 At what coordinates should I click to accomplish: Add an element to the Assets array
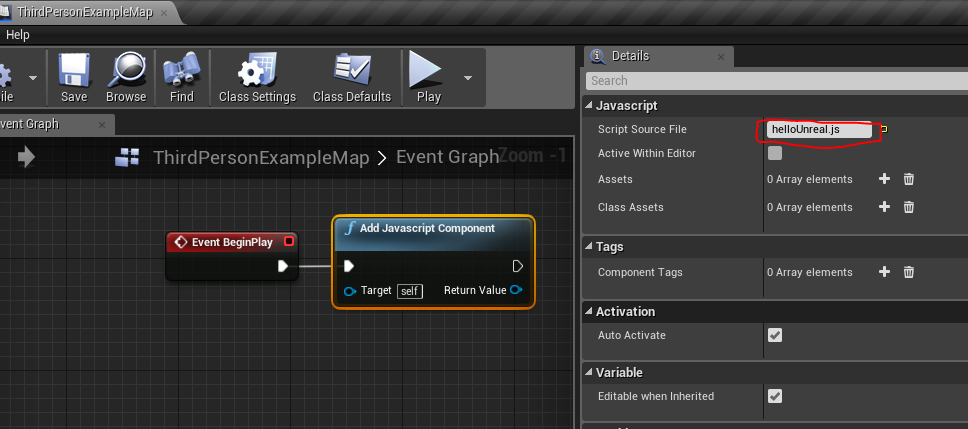click(x=885, y=179)
